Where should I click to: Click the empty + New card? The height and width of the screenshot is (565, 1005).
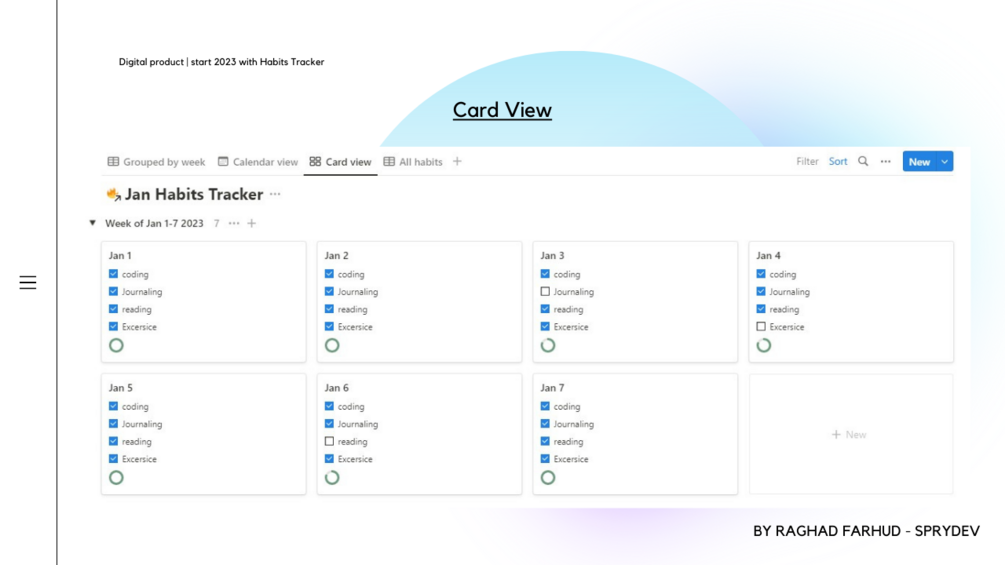(x=849, y=434)
